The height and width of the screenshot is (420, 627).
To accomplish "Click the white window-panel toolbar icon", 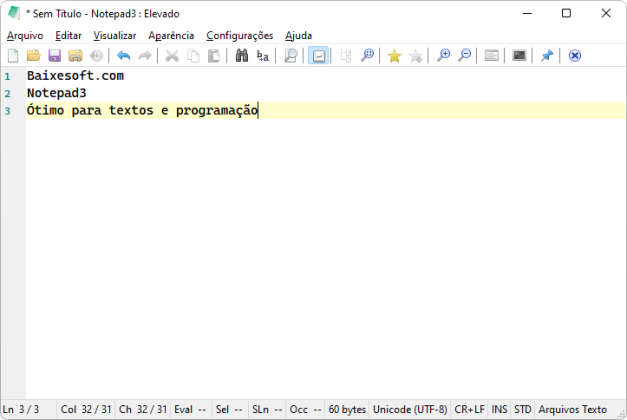I will click(x=491, y=56).
